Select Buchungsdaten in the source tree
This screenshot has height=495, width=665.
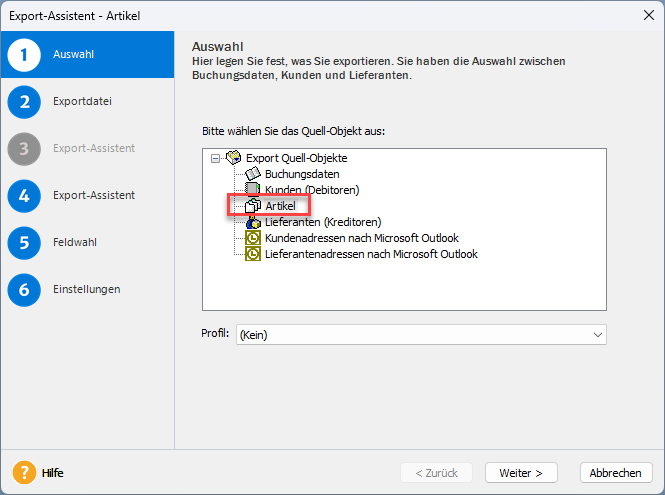[x=301, y=173]
